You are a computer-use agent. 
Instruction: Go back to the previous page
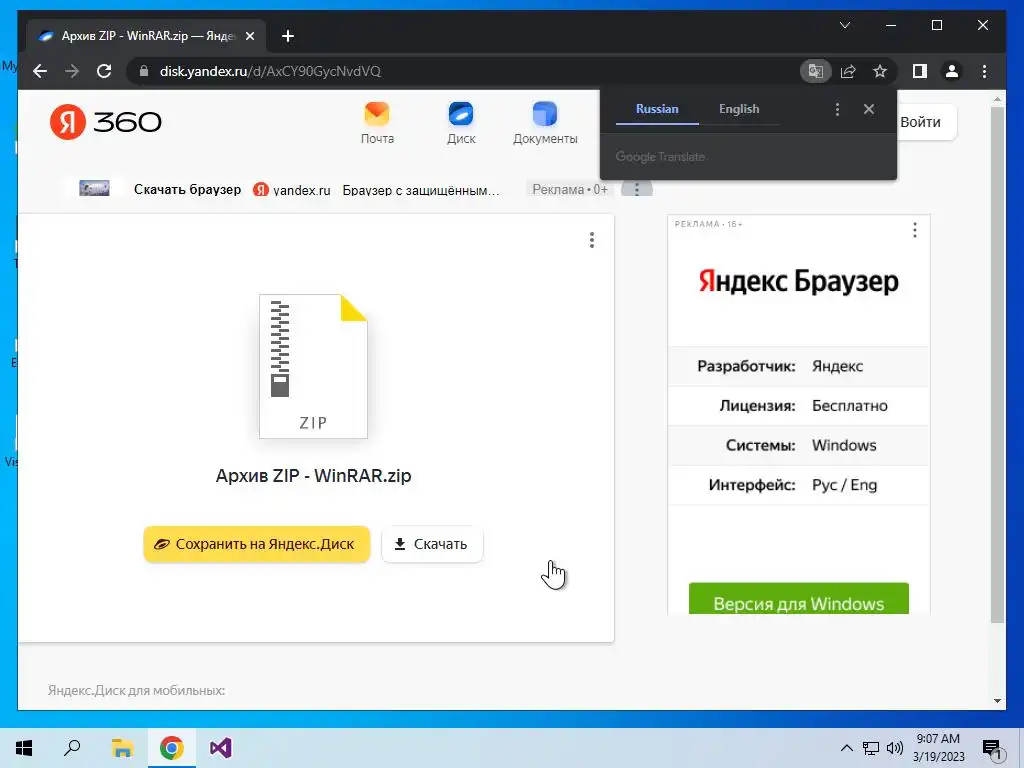click(40, 71)
